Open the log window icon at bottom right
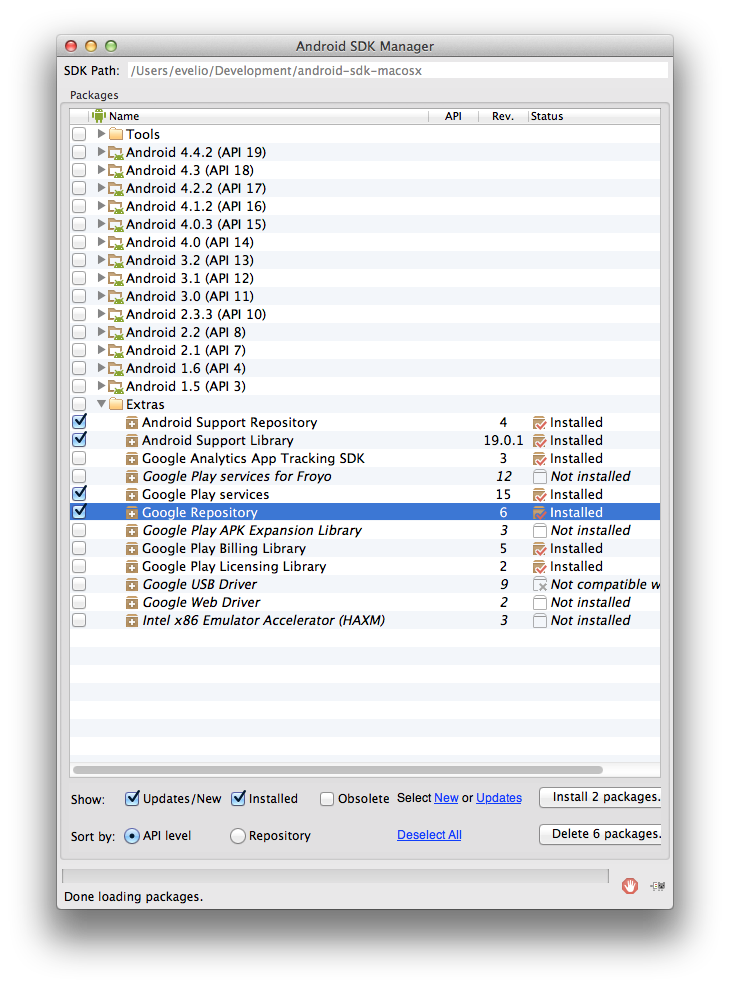730x988 pixels. [658, 886]
